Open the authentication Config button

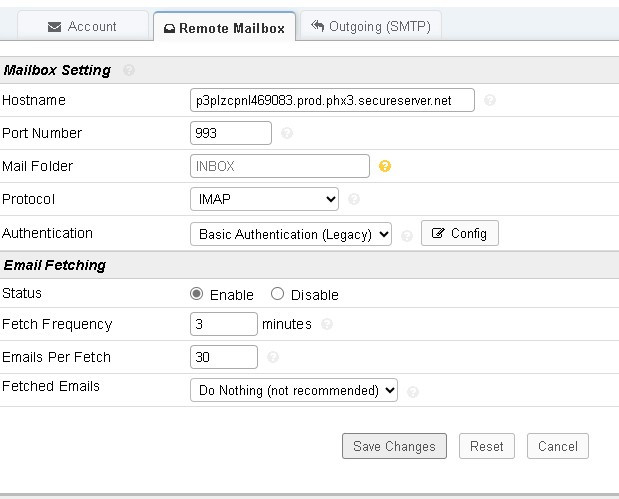[x=459, y=233]
